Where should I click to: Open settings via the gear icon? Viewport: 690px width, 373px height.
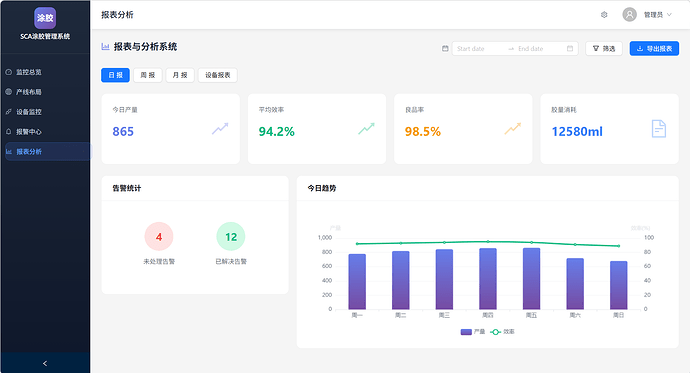pos(604,15)
